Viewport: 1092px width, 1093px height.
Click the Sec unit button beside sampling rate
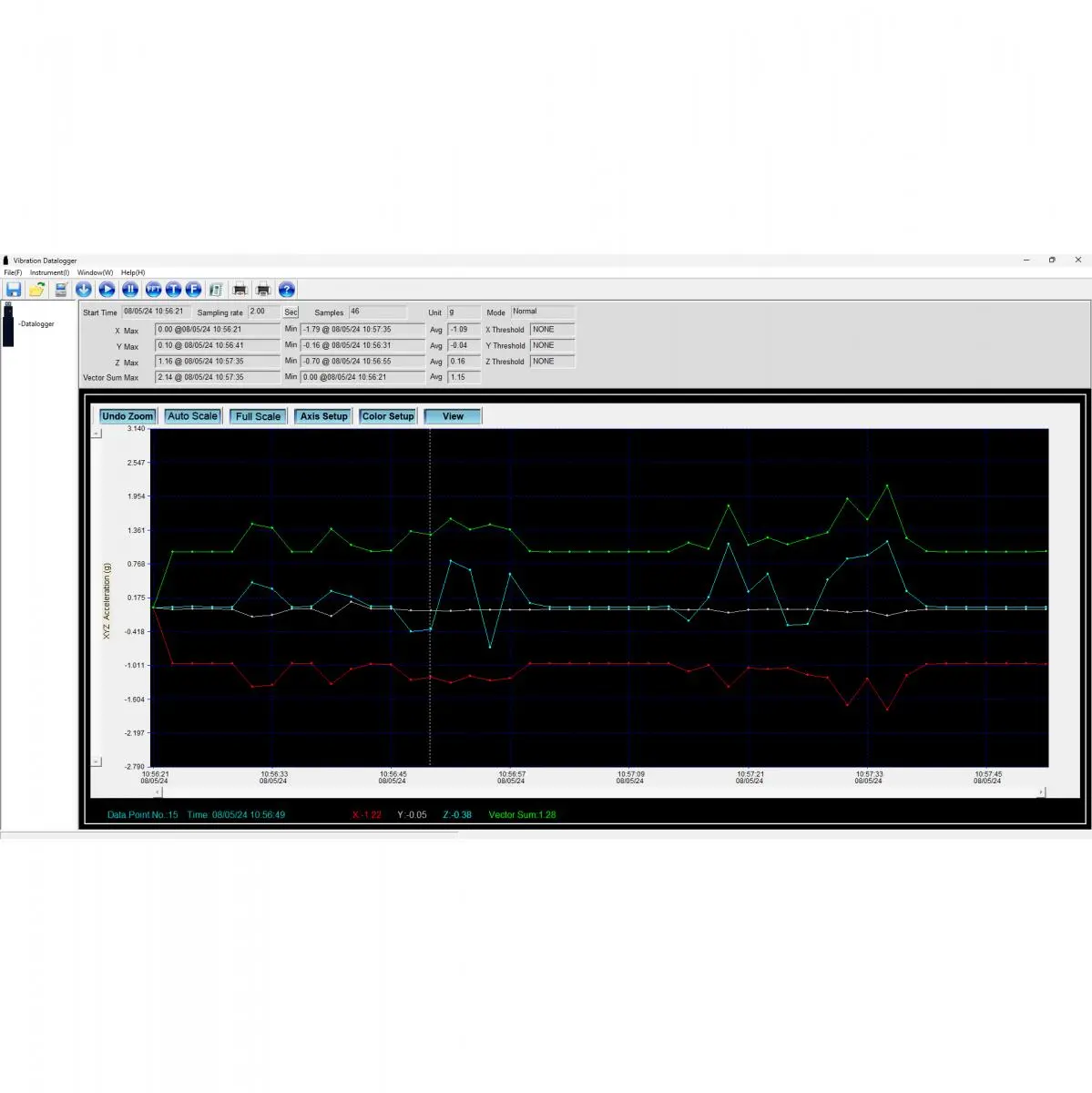click(291, 312)
